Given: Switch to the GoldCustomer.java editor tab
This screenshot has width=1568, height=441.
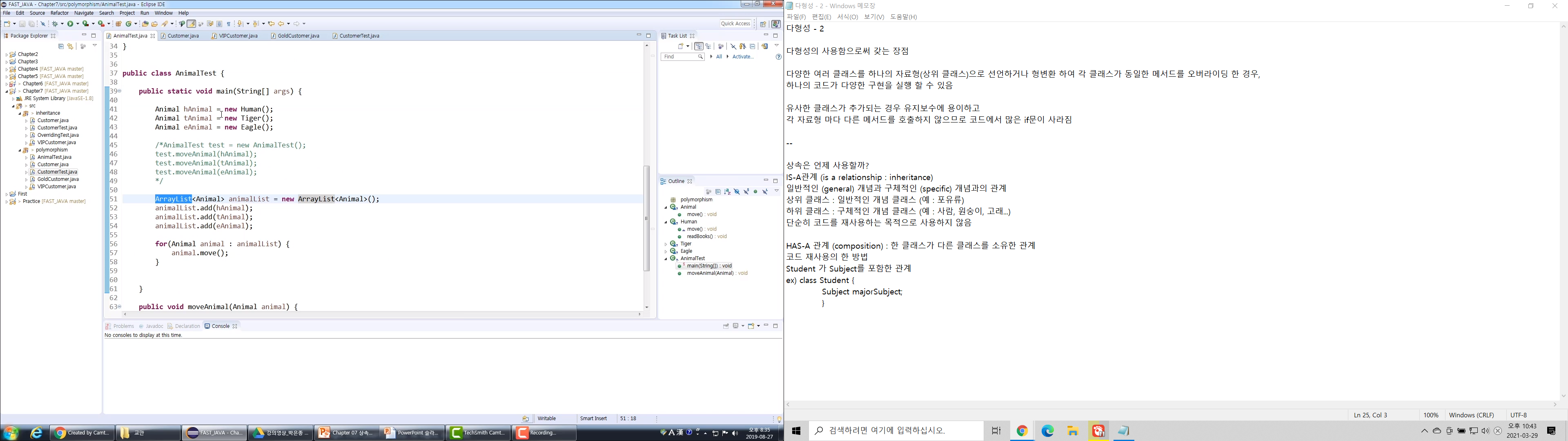Looking at the screenshot, I should click(298, 36).
